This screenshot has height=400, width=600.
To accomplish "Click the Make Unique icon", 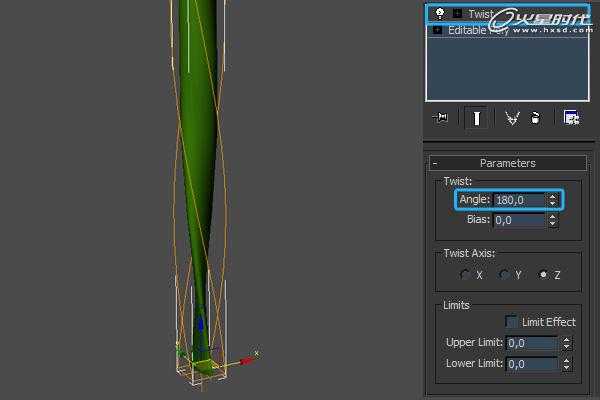I will point(512,118).
